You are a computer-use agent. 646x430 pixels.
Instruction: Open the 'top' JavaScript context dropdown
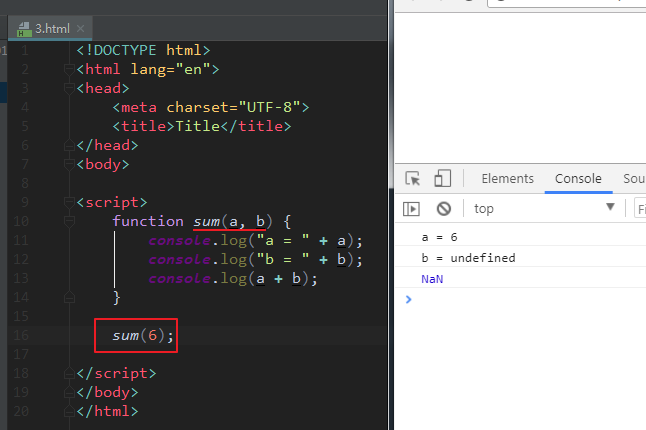point(544,208)
